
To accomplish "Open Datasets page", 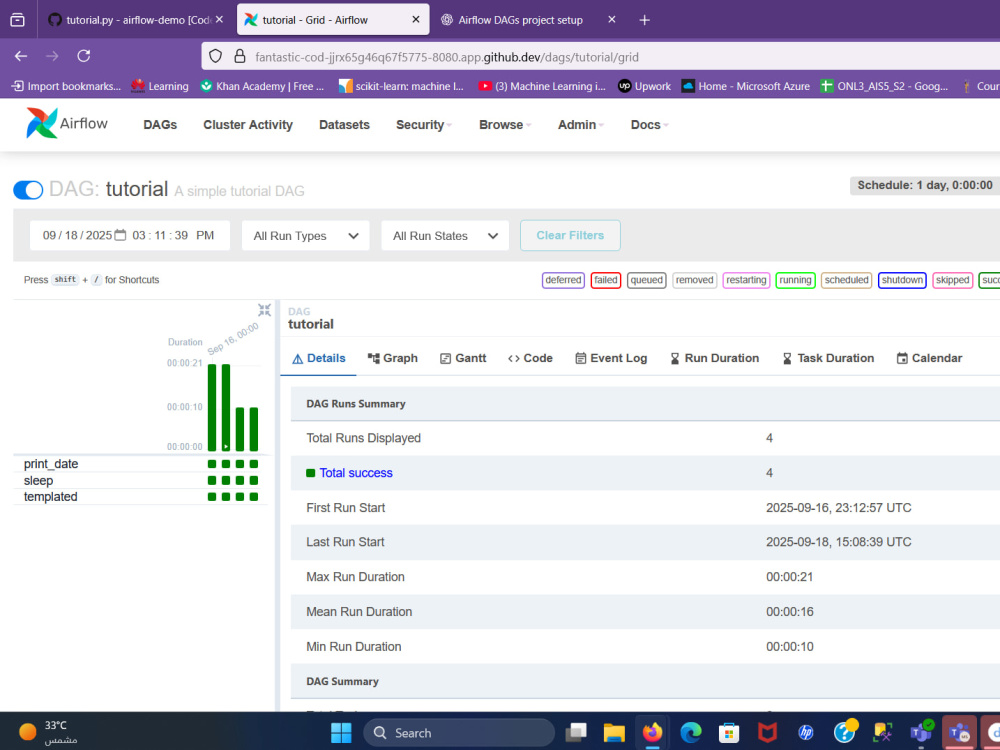I will (344, 125).
